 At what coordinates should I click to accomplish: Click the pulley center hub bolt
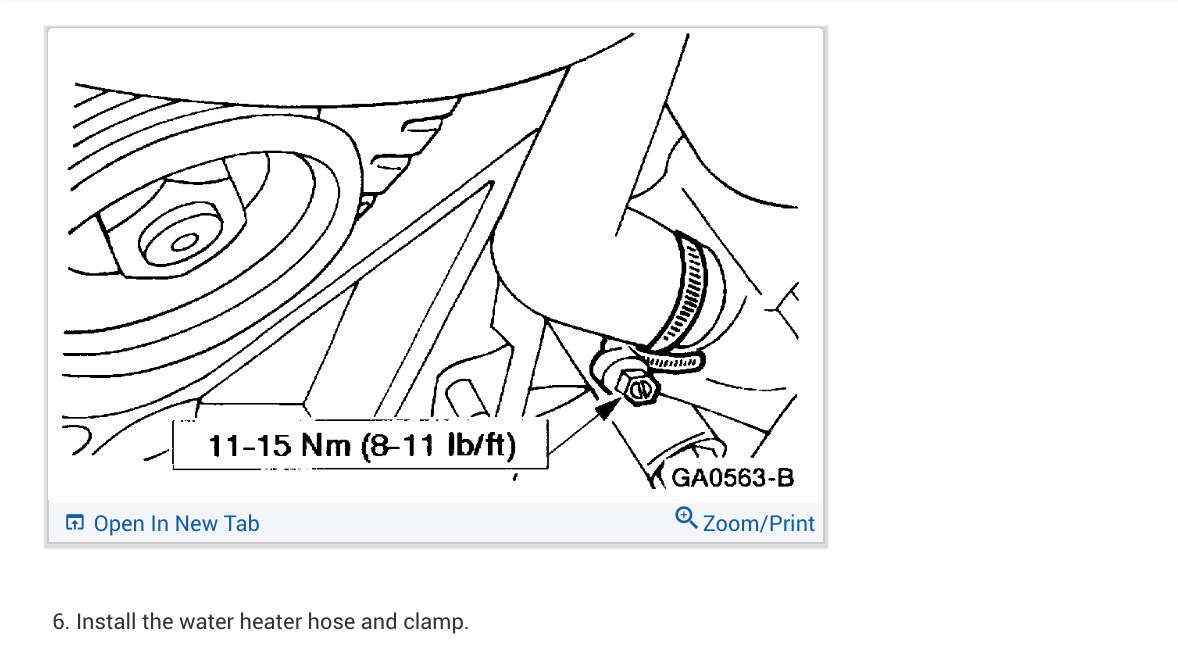[178, 238]
